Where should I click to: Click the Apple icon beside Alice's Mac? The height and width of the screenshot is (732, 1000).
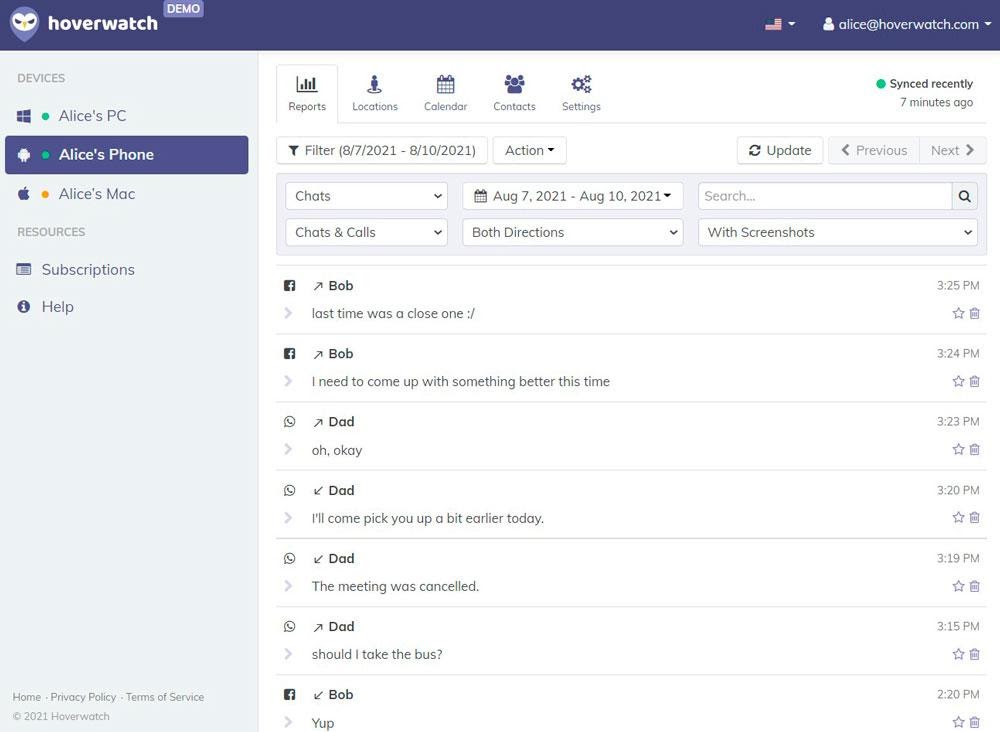click(24, 194)
